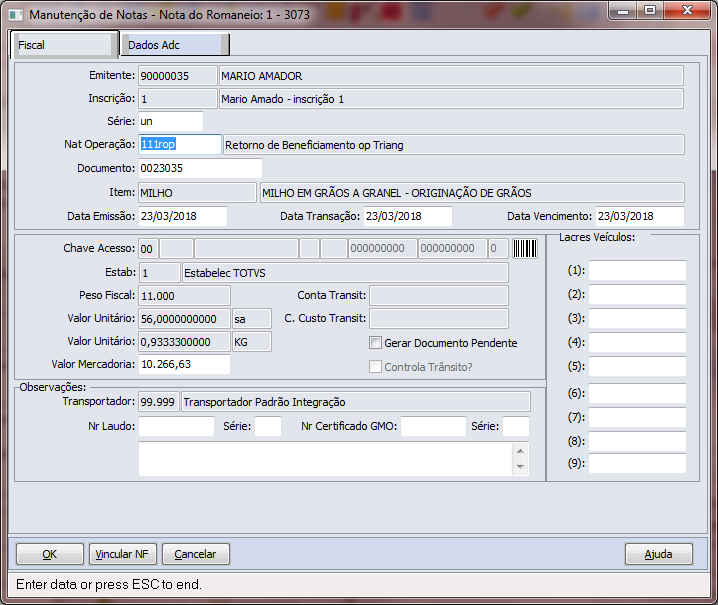This screenshot has height=605, width=718.
Task: Open help with Ajuda button
Action: tap(658, 554)
